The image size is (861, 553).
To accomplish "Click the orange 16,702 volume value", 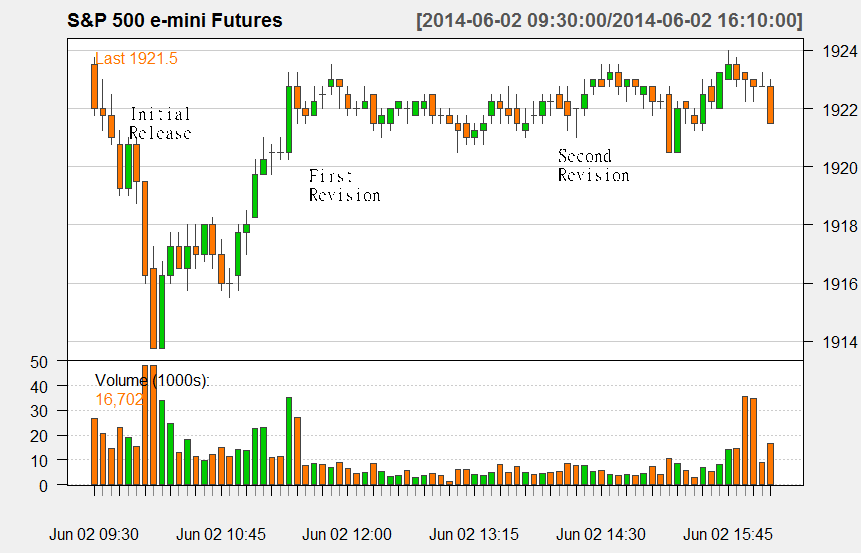I will point(120,399).
